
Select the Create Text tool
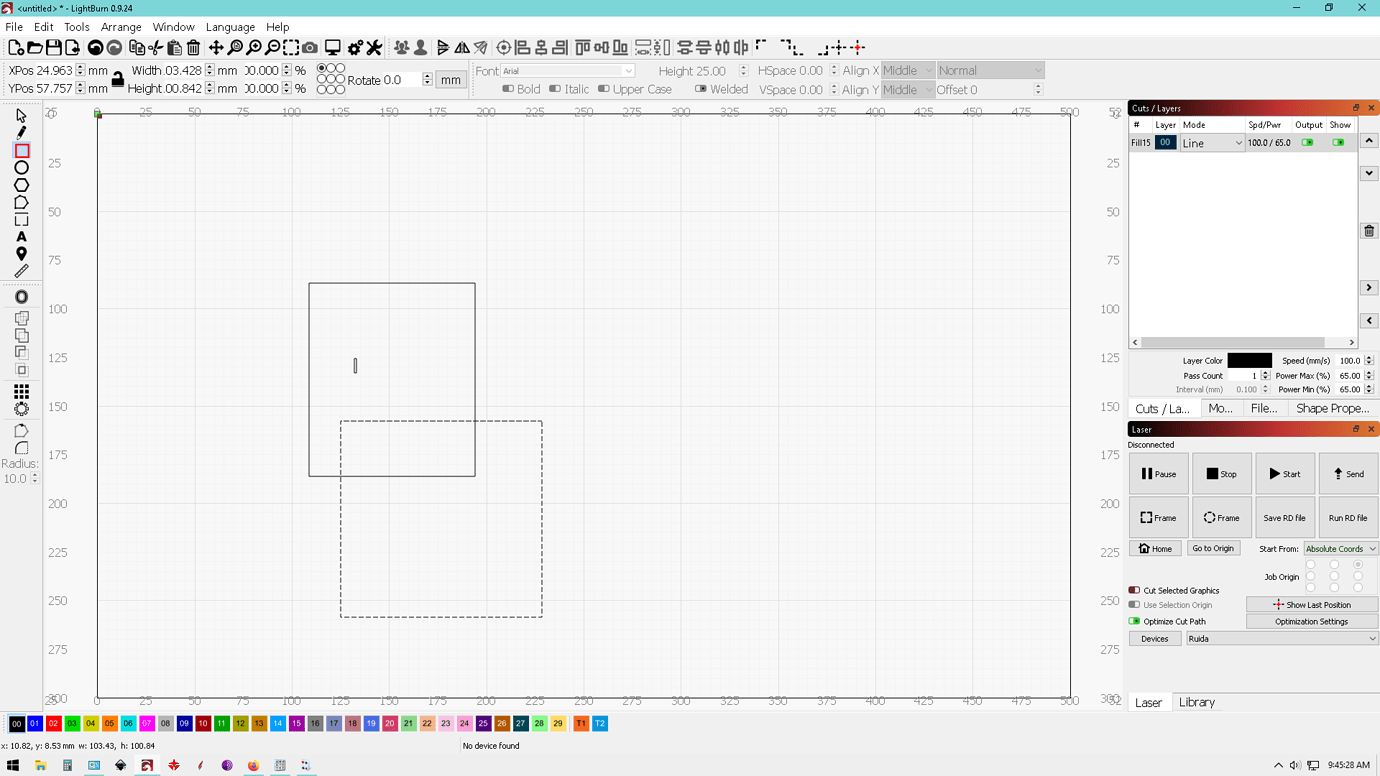tap(20, 237)
